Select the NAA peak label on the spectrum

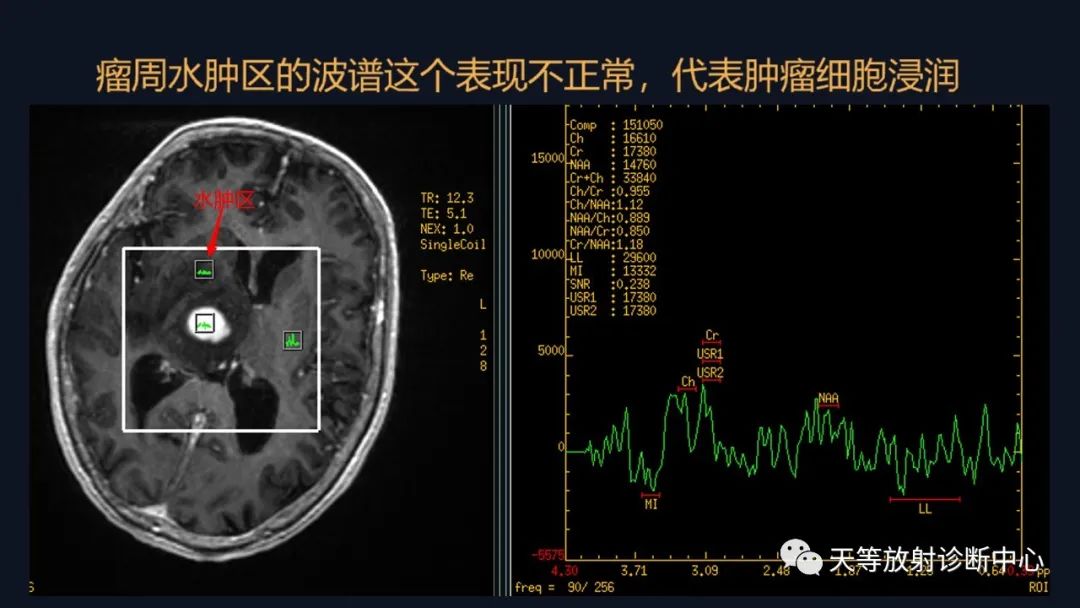click(x=826, y=398)
